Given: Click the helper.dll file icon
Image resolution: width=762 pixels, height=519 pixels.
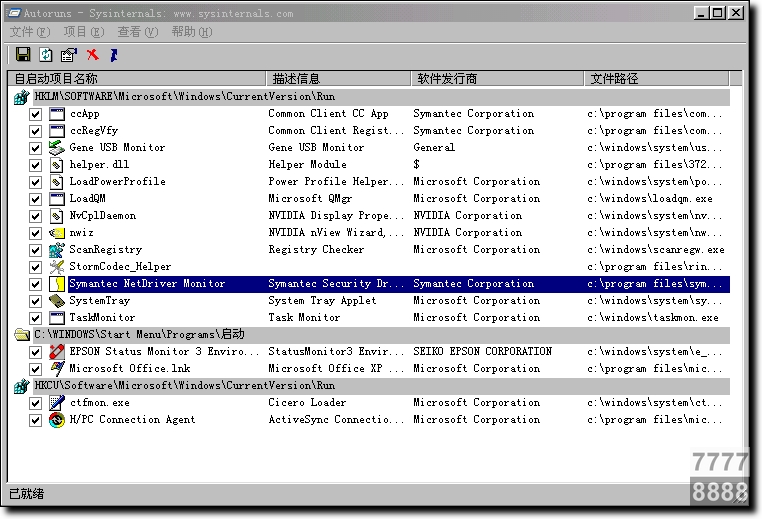Looking at the screenshot, I should [57, 165].
